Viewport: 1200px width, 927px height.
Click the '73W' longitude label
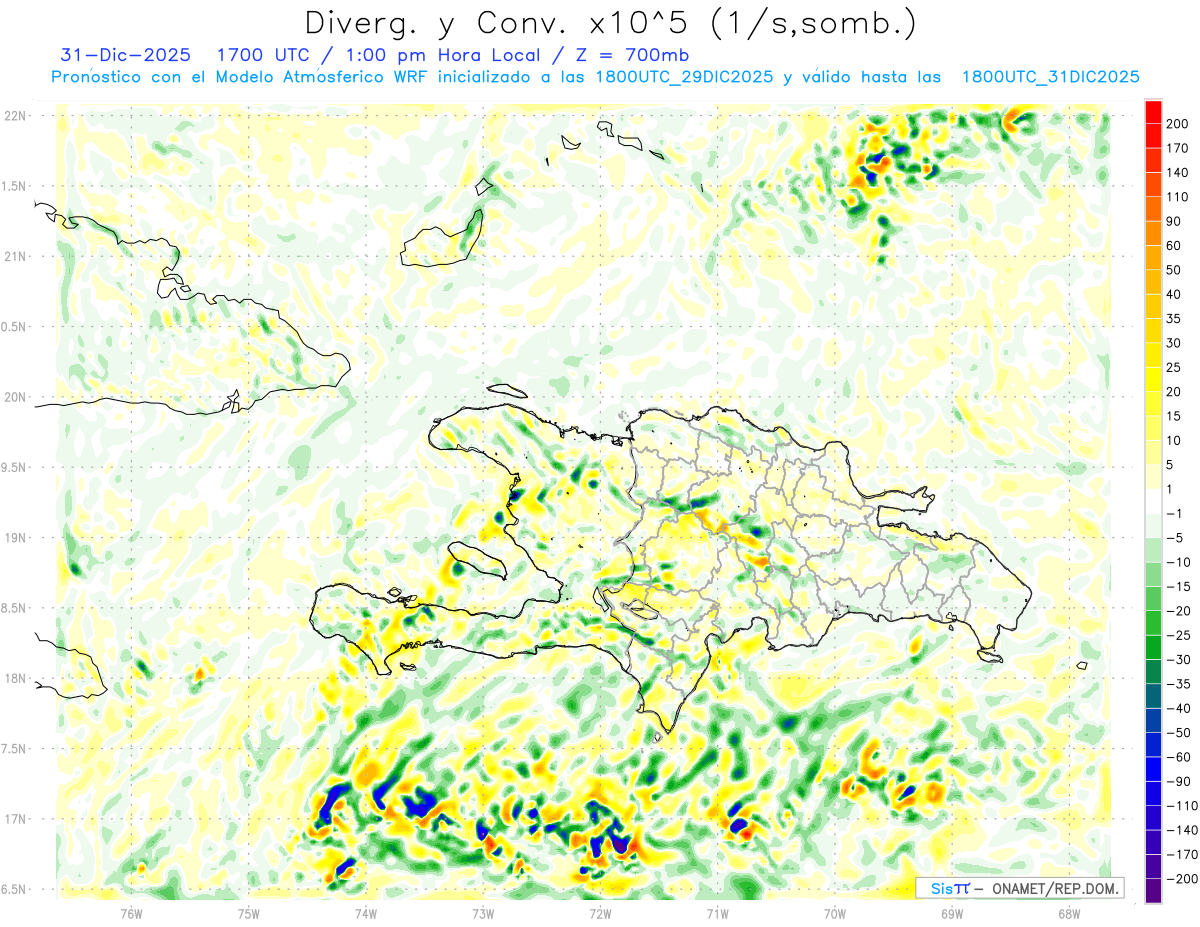point(483,913)
